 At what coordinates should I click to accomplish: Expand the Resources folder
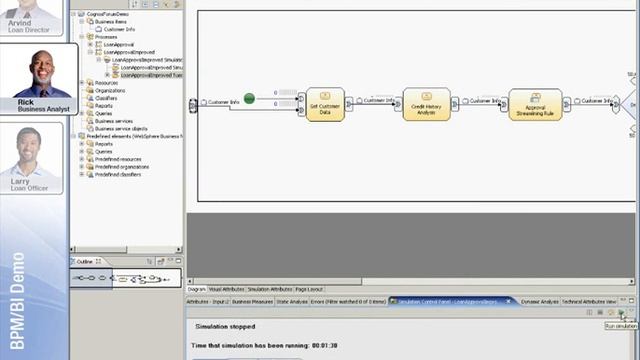(82, 83)
